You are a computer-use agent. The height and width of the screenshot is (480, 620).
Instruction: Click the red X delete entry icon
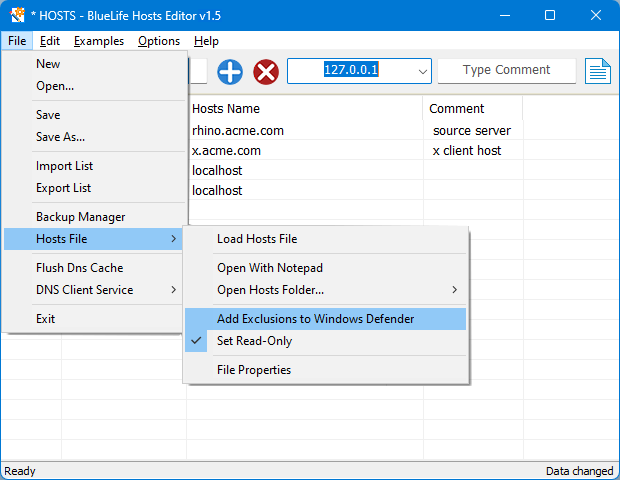point(266,71)
